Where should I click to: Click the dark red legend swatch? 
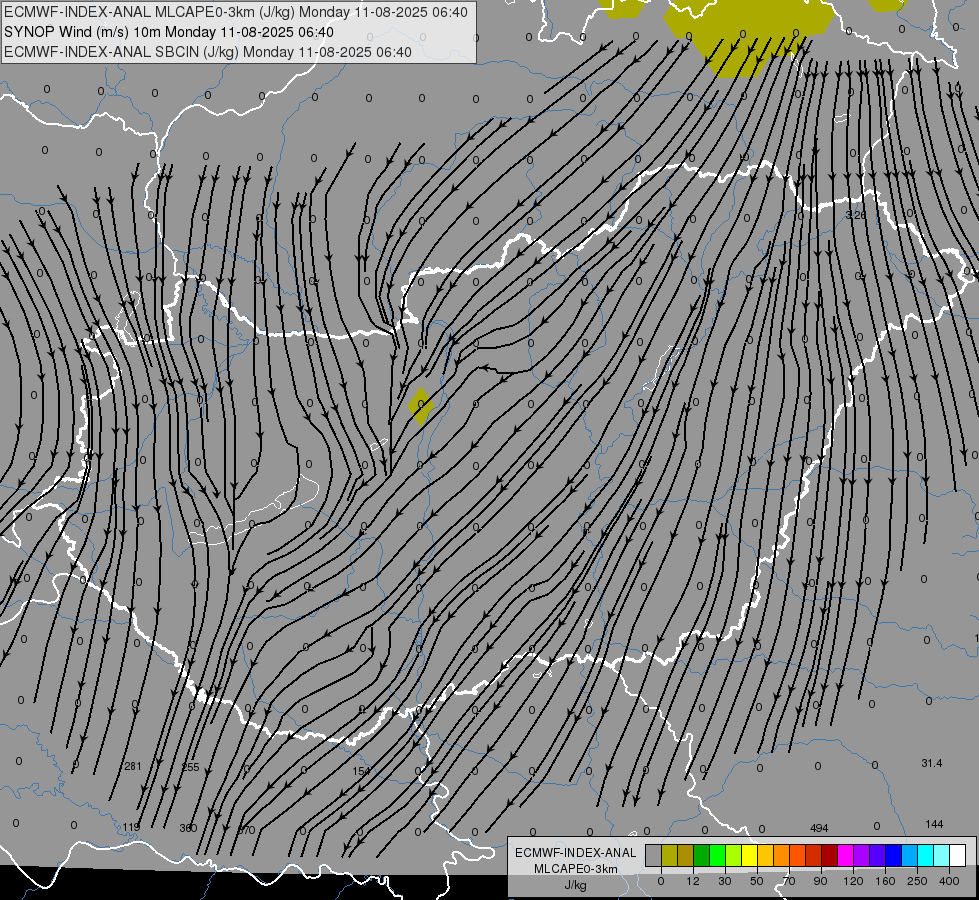coord(829,855)
